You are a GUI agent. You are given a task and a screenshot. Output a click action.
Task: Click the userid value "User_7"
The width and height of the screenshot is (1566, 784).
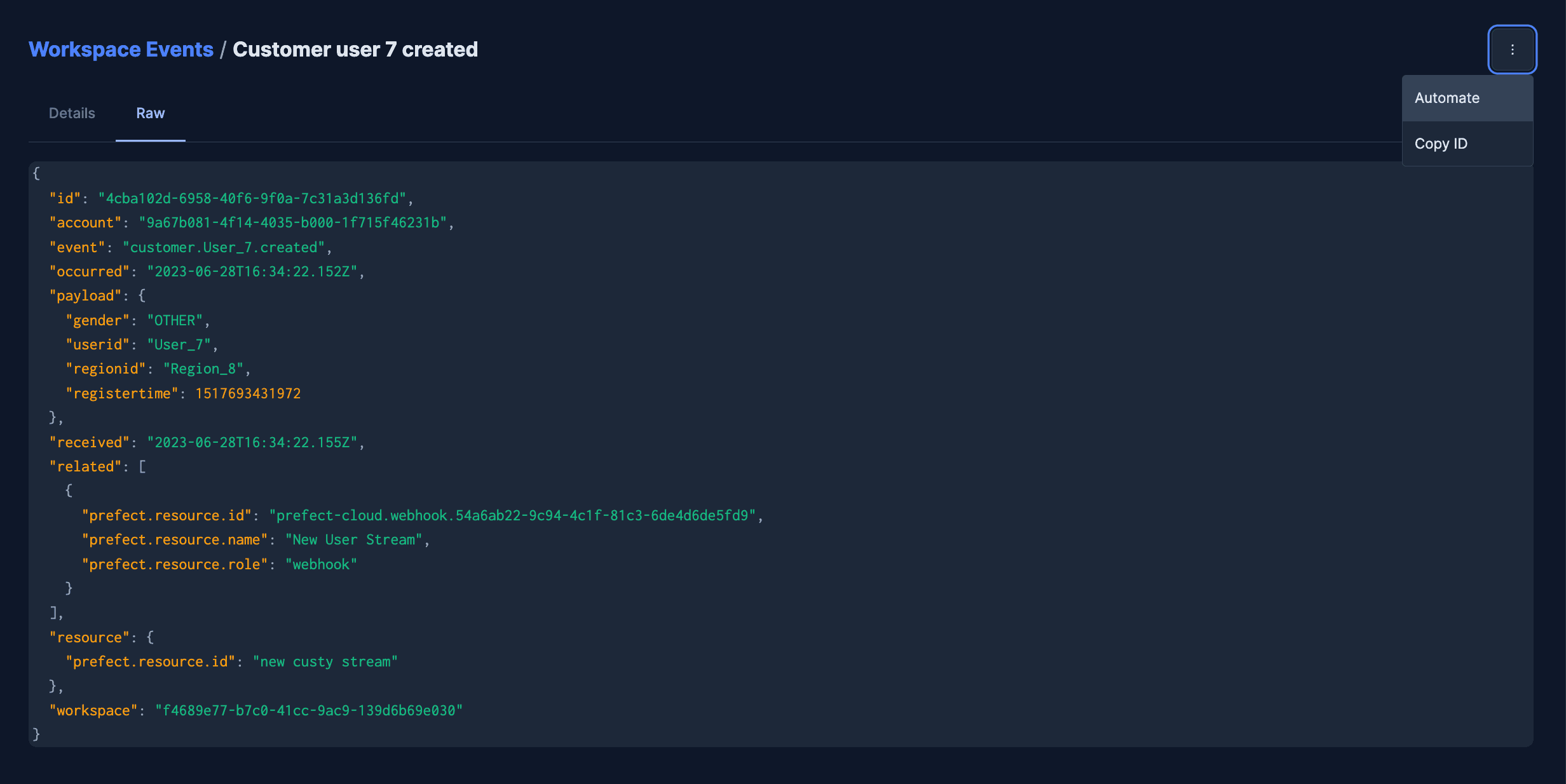179,345
